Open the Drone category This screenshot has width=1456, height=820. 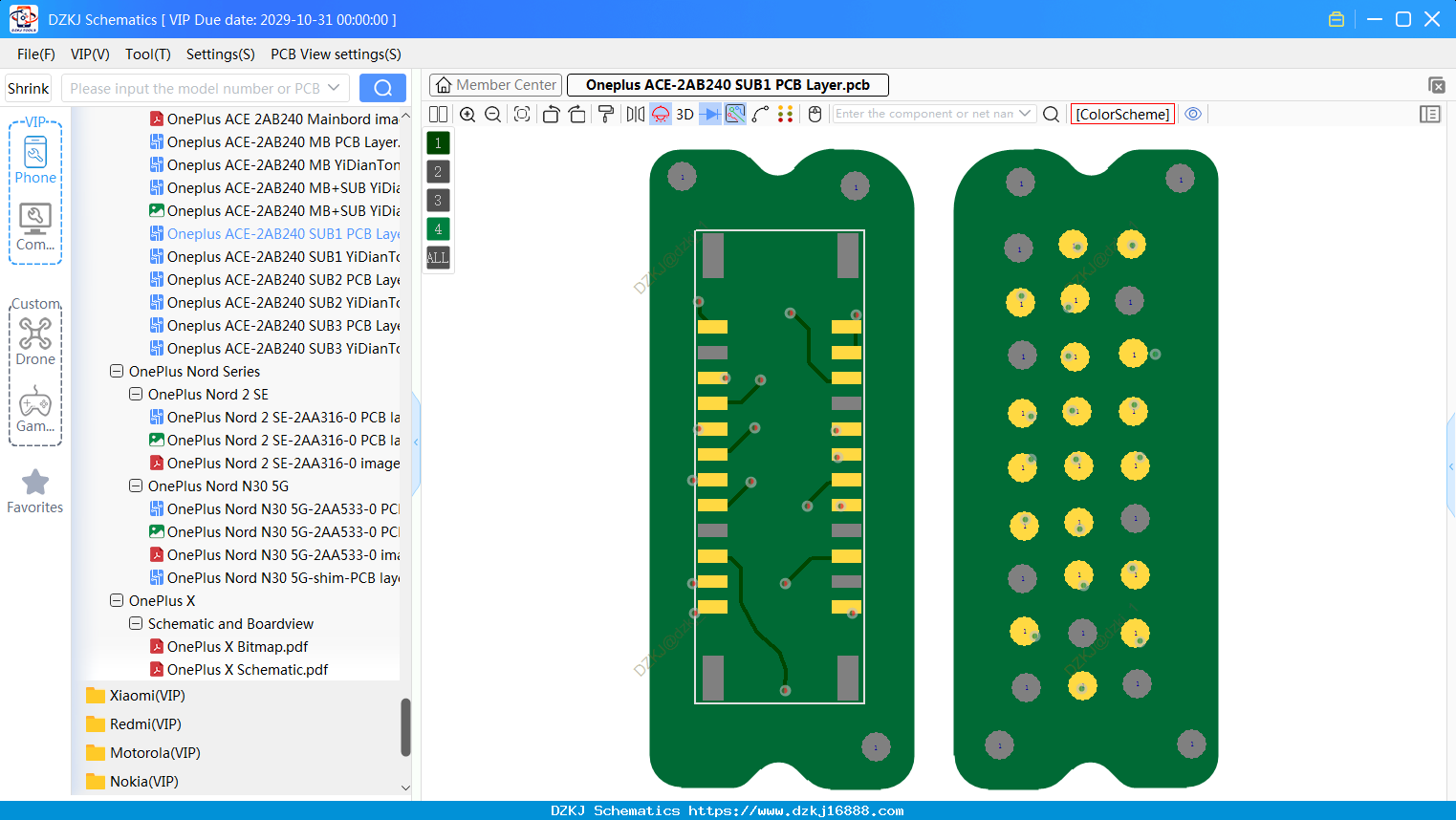[35, 341]
